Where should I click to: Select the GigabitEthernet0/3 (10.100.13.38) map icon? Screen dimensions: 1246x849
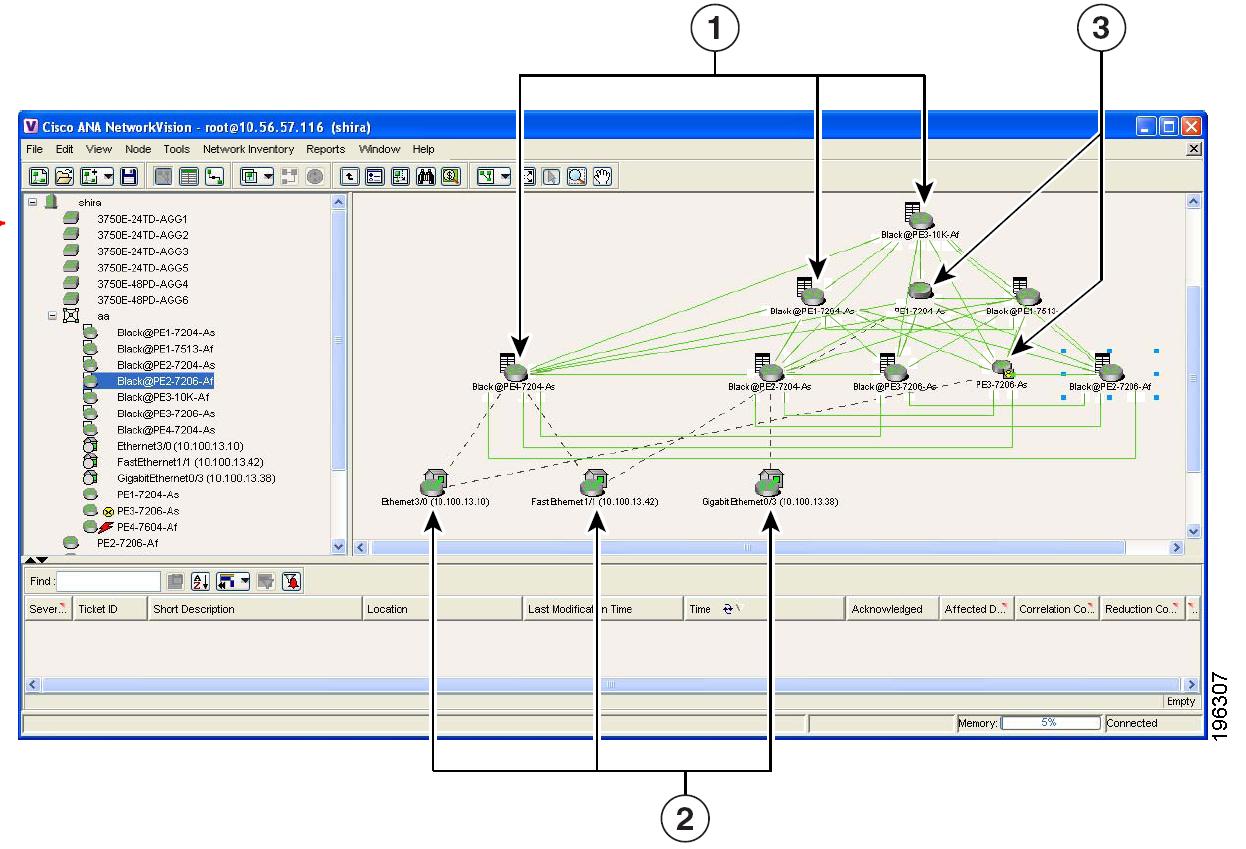click(x=769, y=481)
